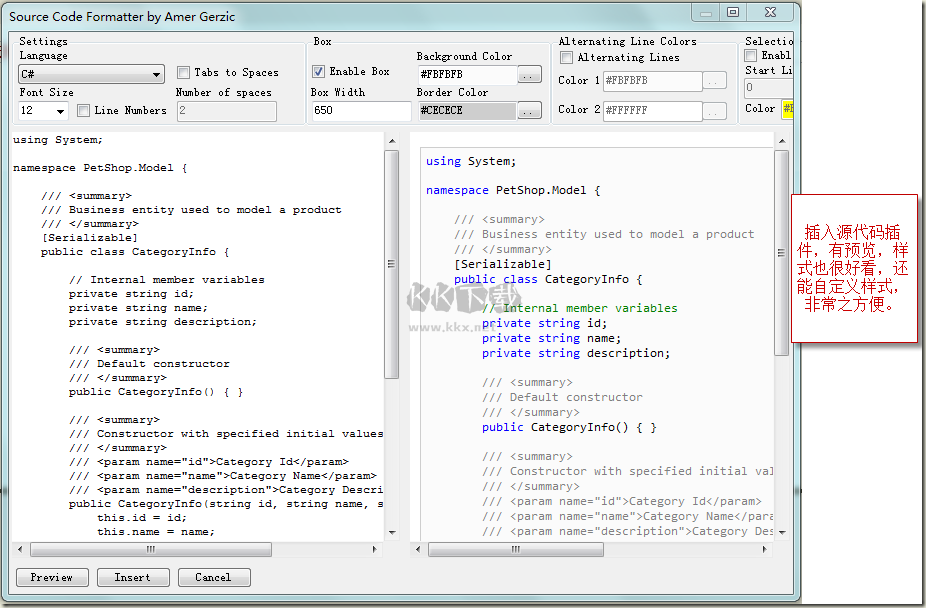926x608 pixels.
Task: Click source pane scroll up arrow
Action: (x=392, y=141)
